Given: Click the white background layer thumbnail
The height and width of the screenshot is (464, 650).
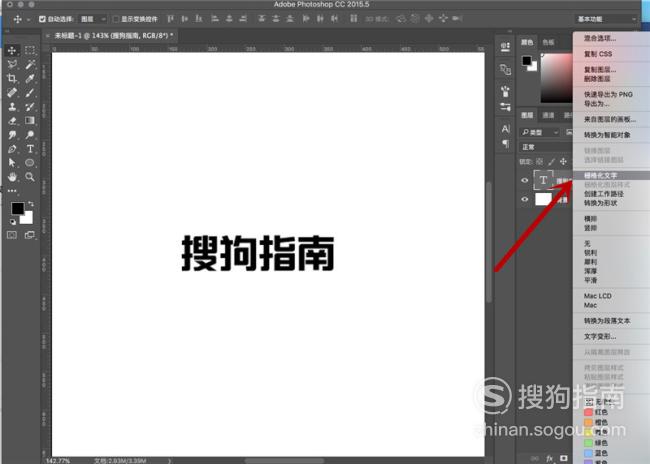Looking at the screenshot, I should (543, 199).
